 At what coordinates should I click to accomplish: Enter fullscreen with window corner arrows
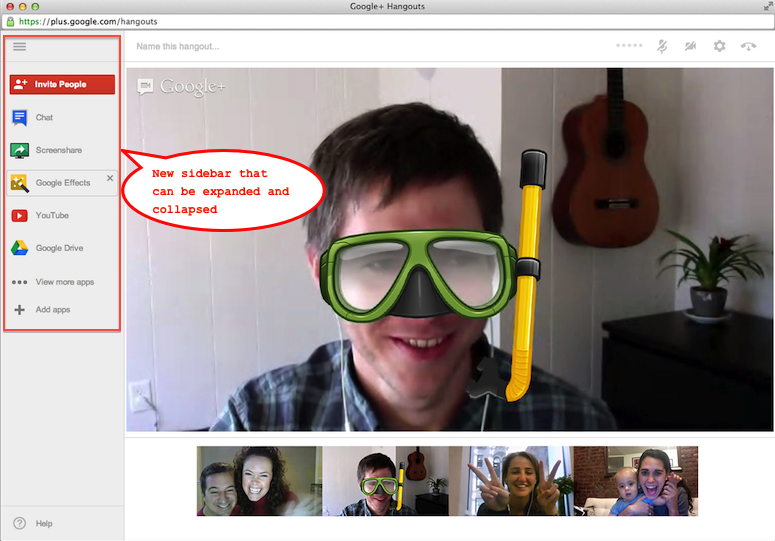(768, 6)
